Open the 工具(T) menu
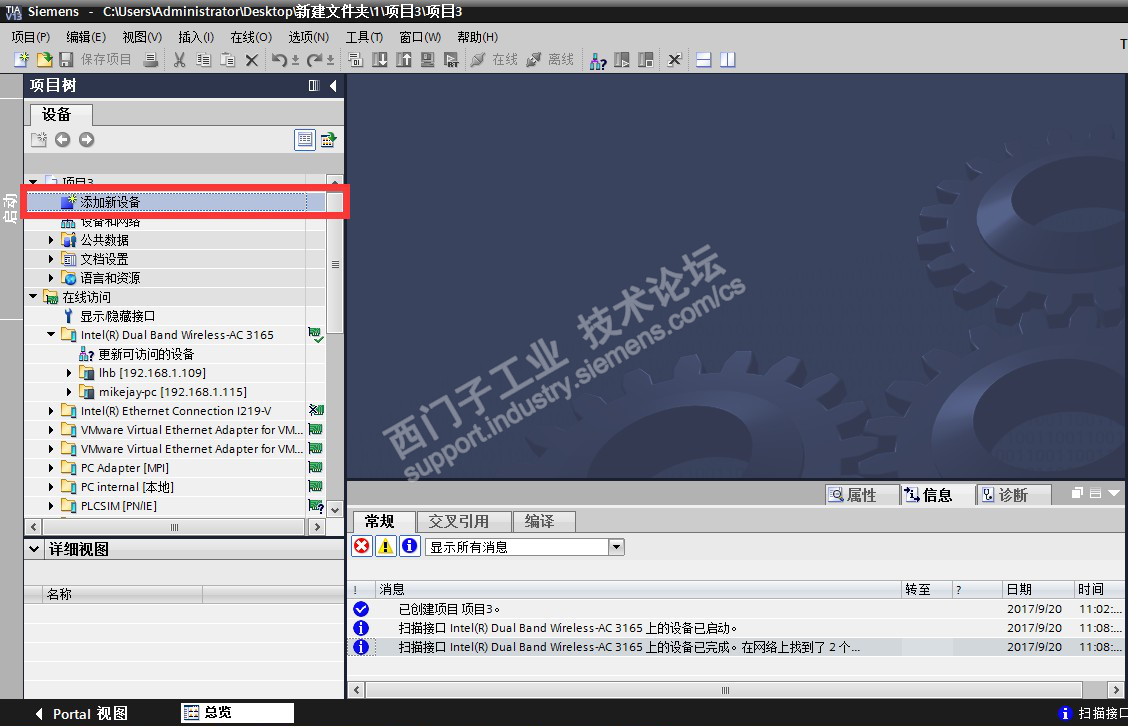1129x727 pixels. (x=364, y=37)
